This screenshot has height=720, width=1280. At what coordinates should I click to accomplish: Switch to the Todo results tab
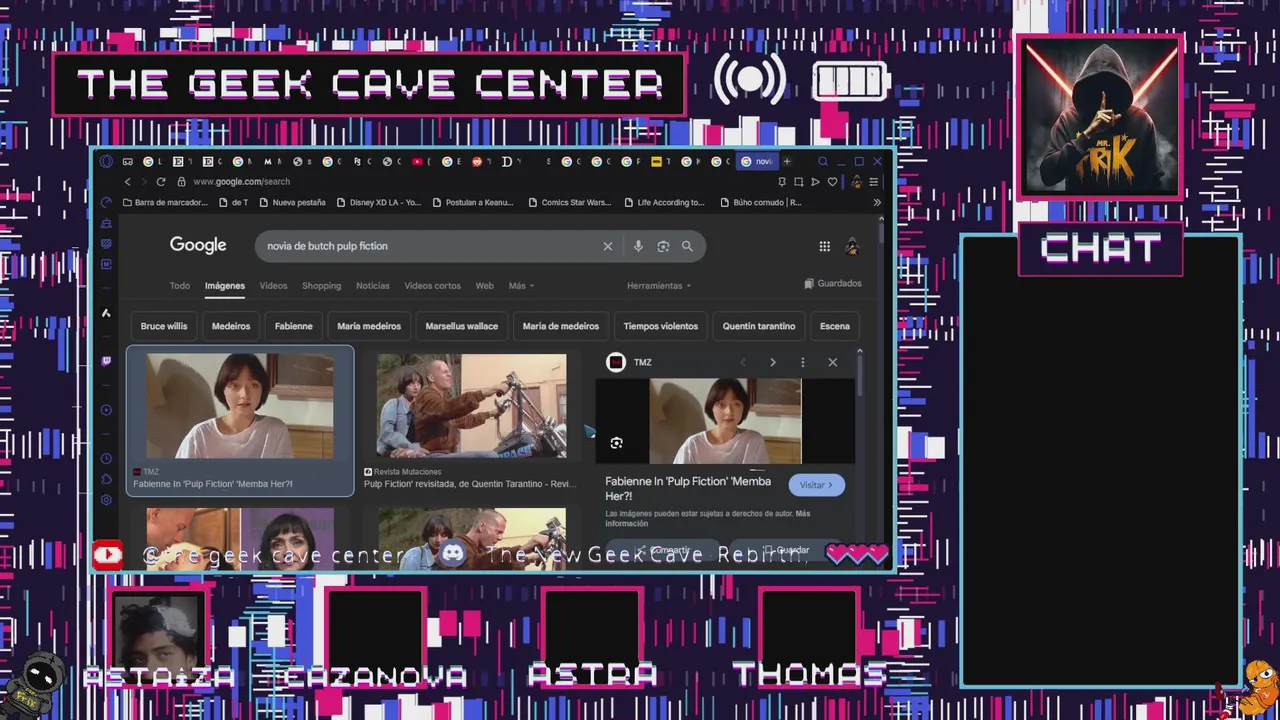pos(179,286)
